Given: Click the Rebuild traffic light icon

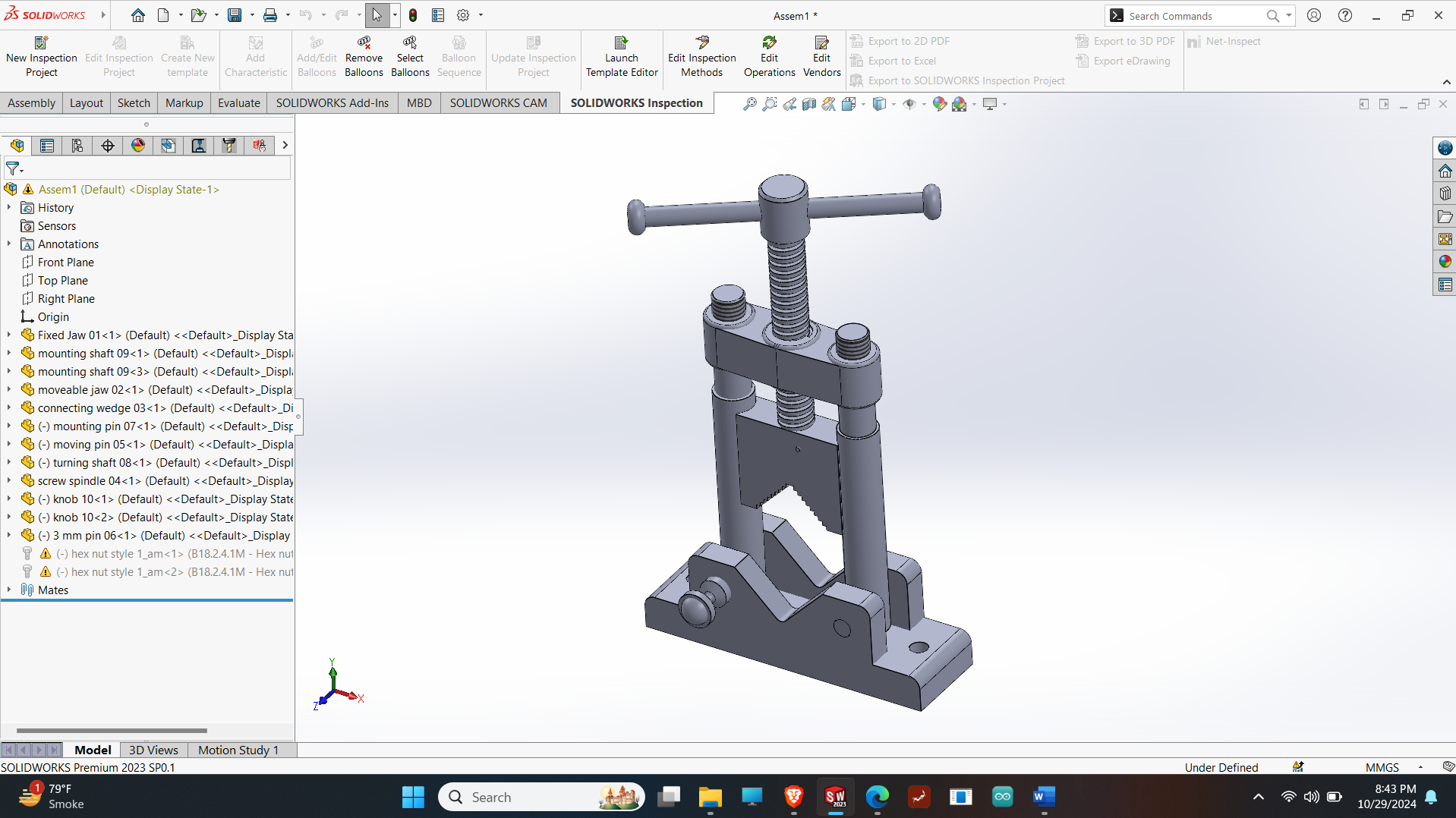Looking at the screenshot, I should coord(413,15).
